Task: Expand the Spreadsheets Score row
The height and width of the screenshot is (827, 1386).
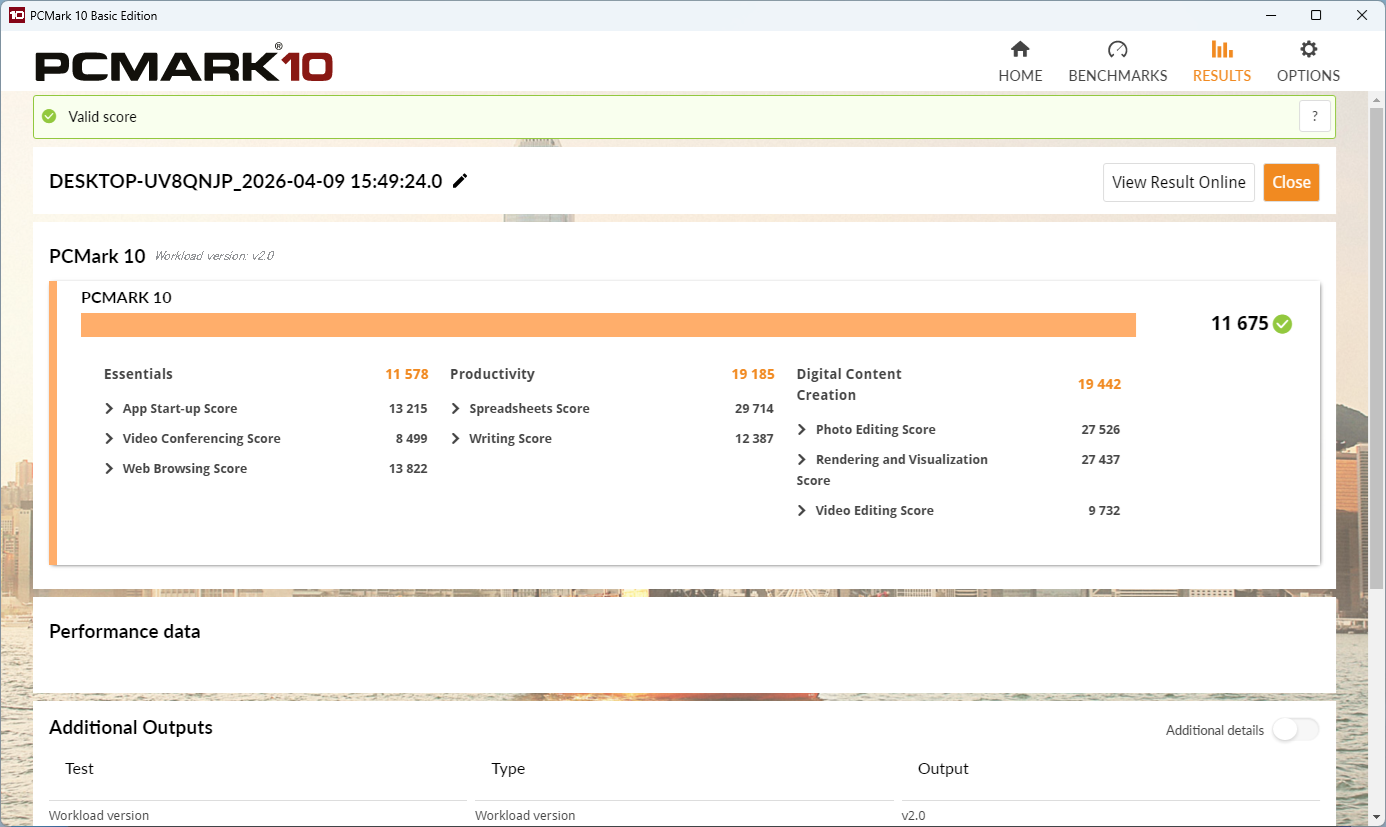Action: tap(456, 408)
